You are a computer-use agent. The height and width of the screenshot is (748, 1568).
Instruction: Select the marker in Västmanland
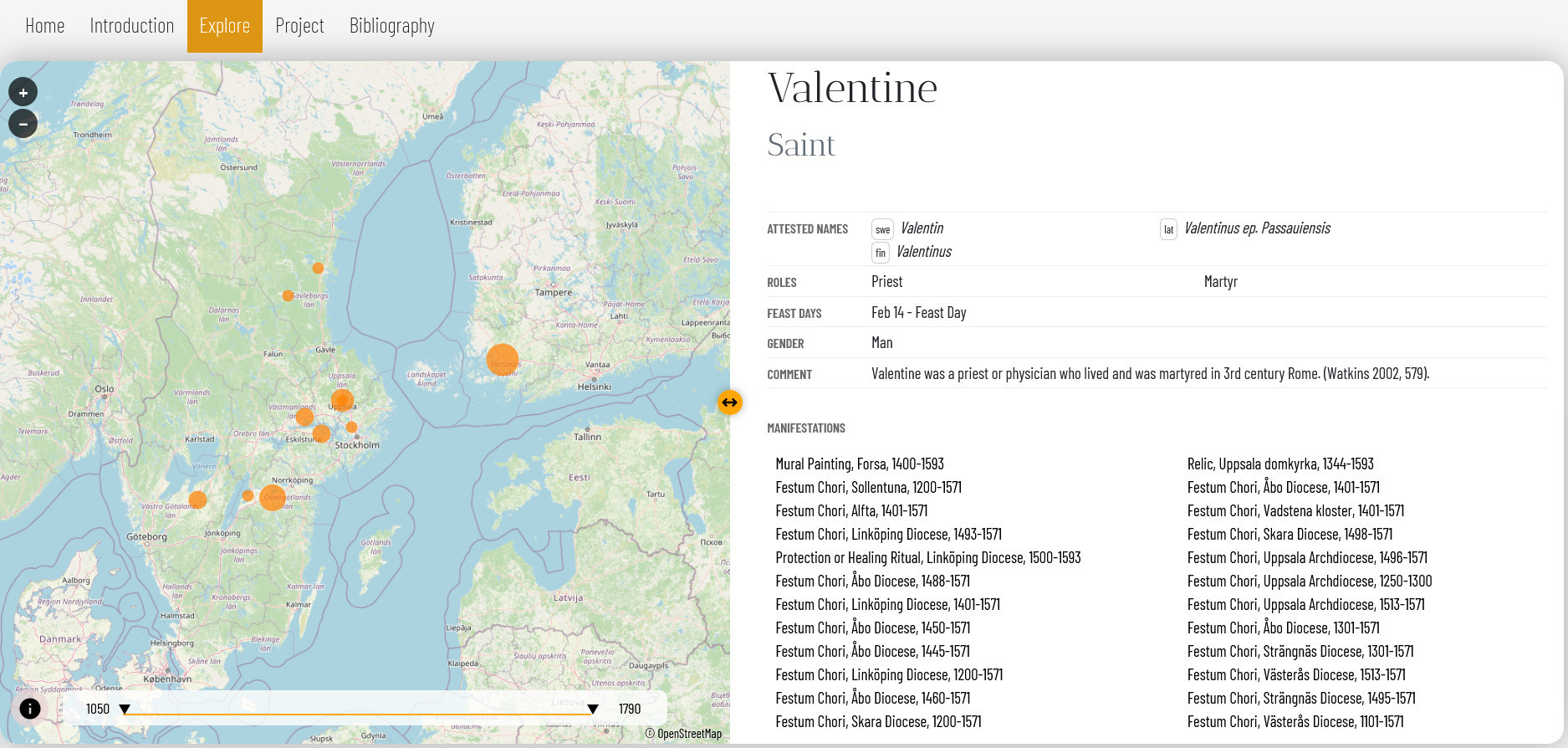point(304,417)
